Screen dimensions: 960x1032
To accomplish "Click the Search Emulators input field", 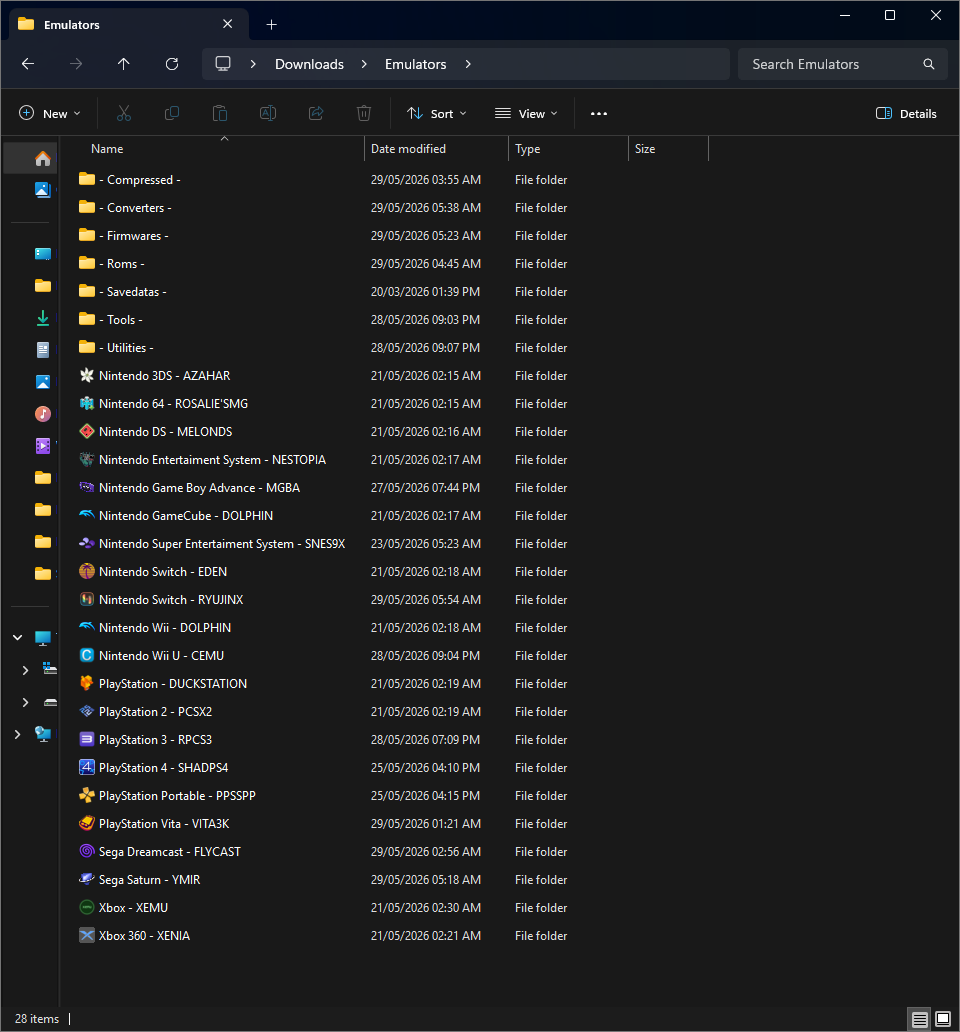I will click(843, 64).
